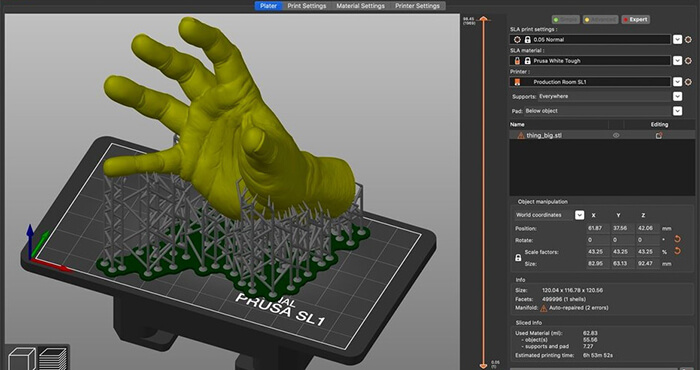
Task: Toggle the uniform scale lock icon
Action: click(x=518, y=258)
